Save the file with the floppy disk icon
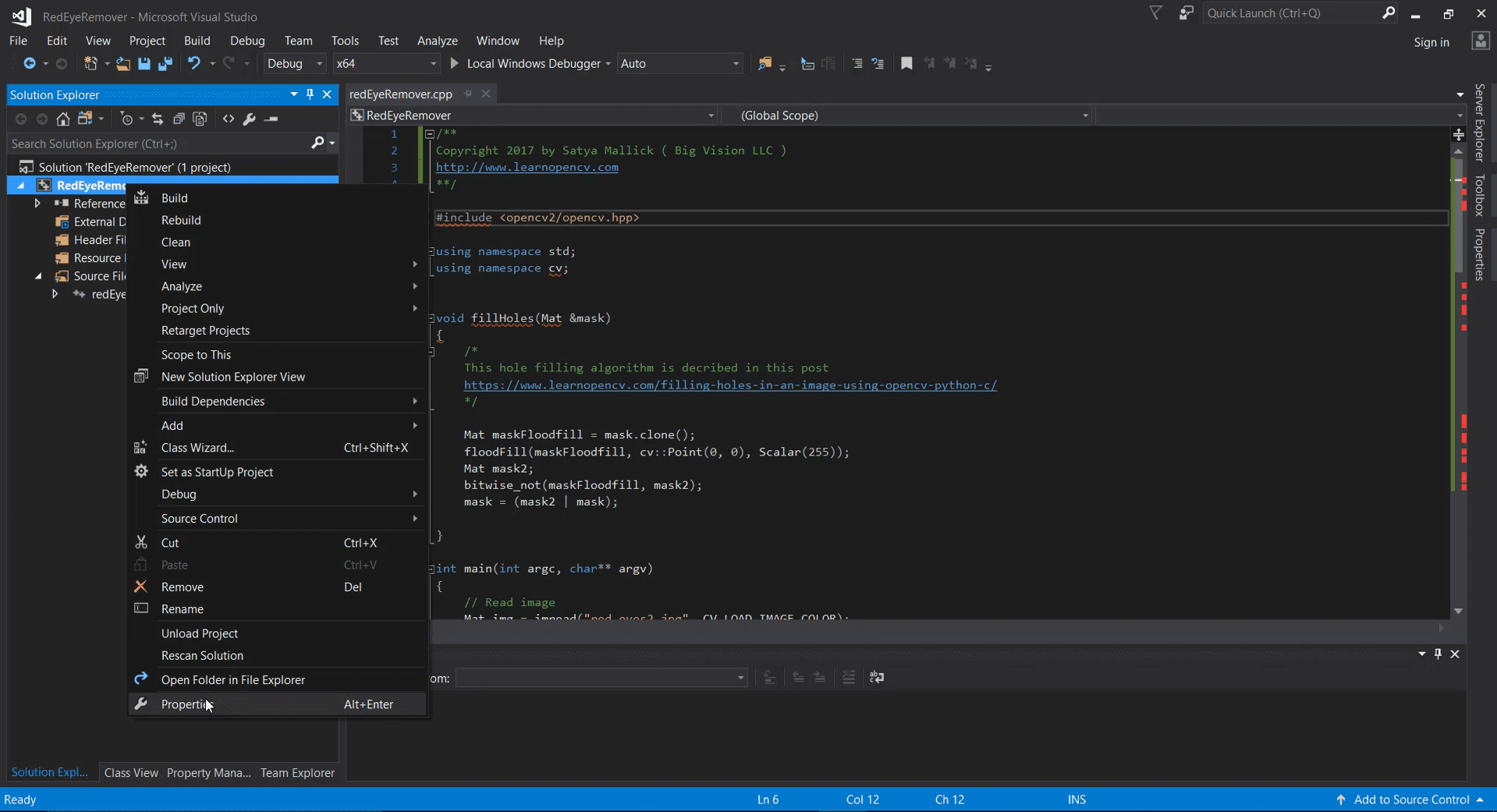The width and height of the screenshot is (1497, 812). tap(144, 63)
